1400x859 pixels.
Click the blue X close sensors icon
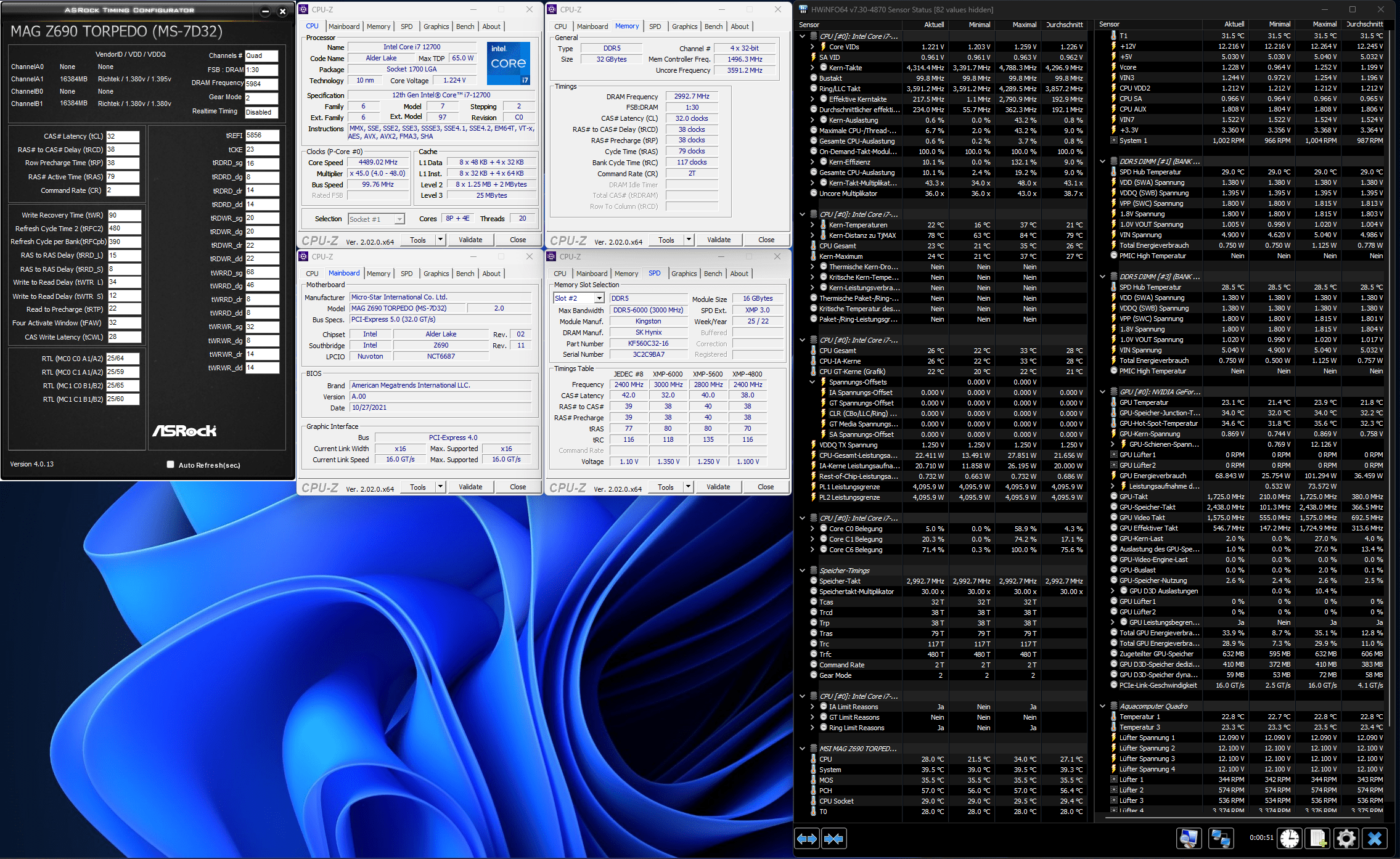[1375, 839]
